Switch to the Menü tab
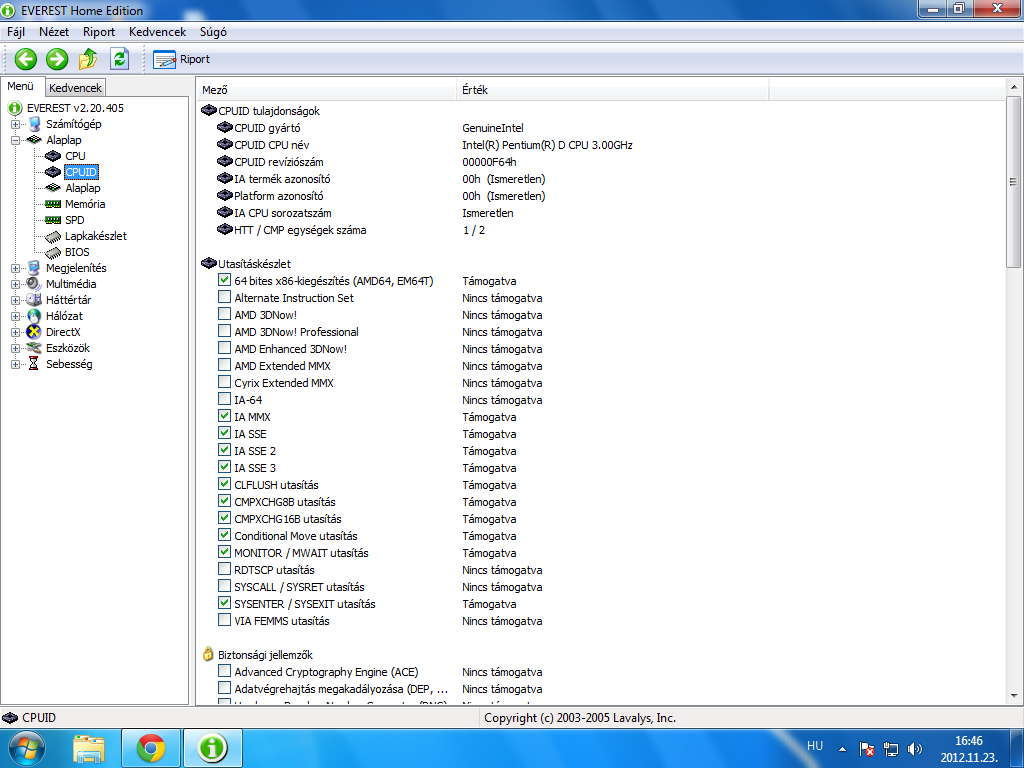 point(21,86)
